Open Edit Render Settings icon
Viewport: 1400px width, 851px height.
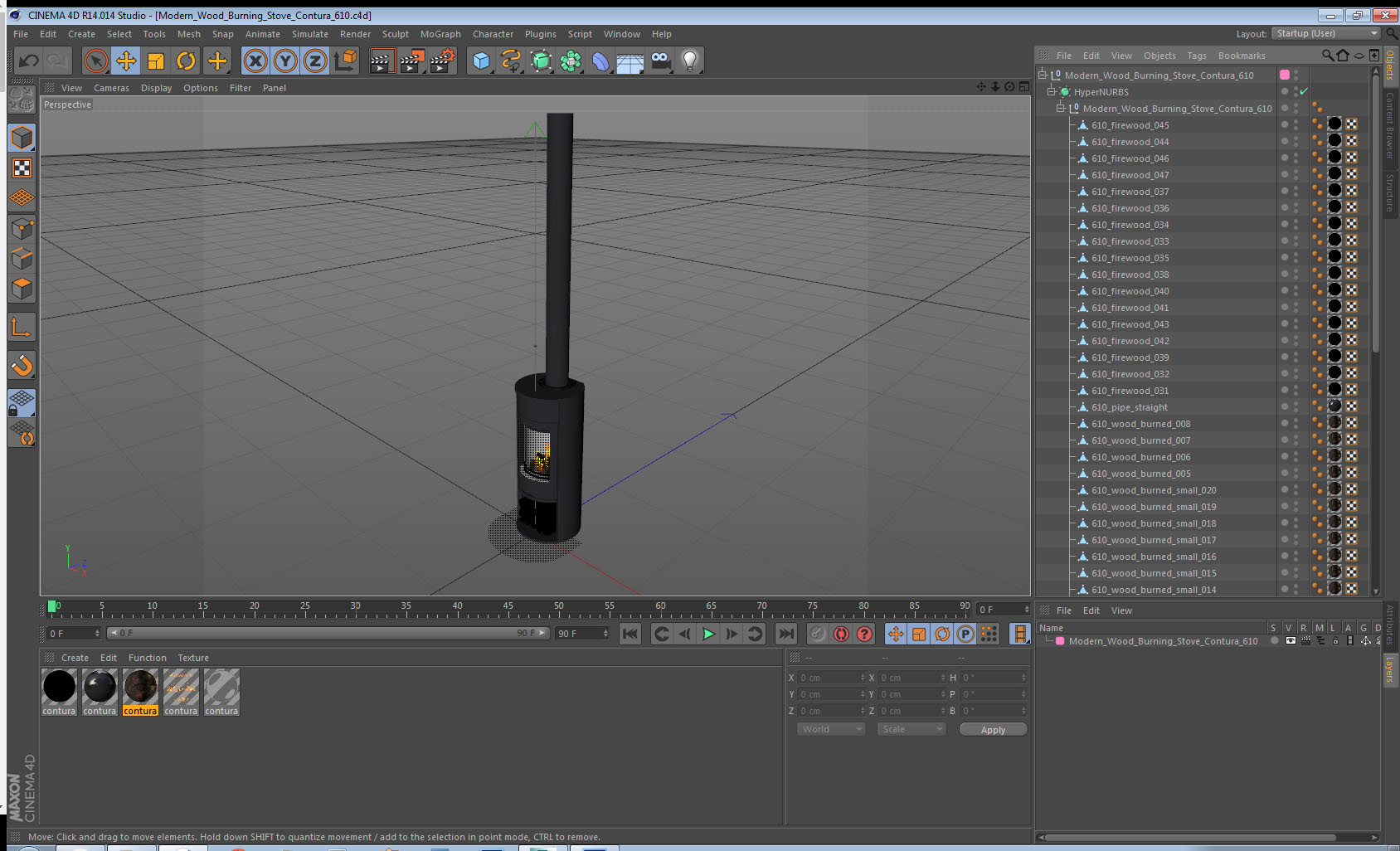(443, 61)
